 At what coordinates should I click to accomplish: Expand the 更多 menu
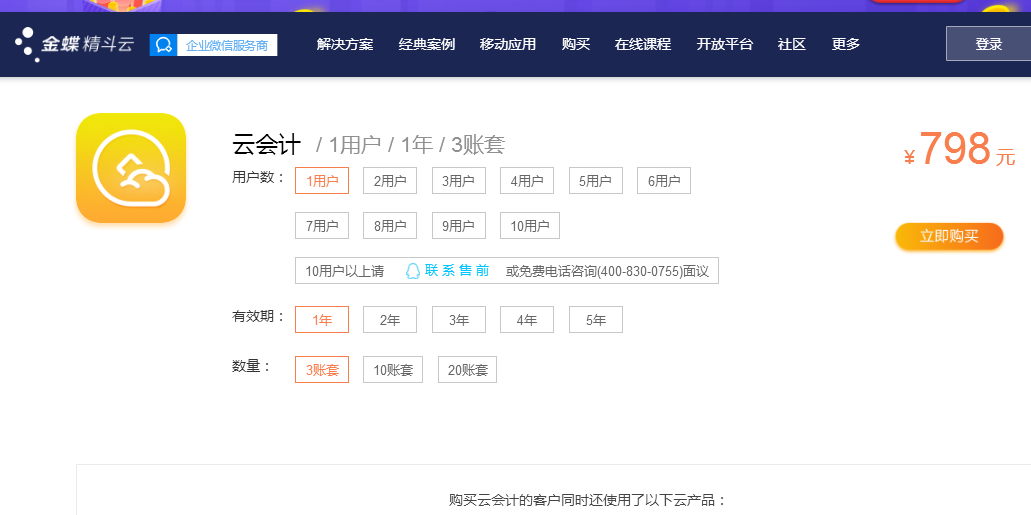[x=846, y=45]
